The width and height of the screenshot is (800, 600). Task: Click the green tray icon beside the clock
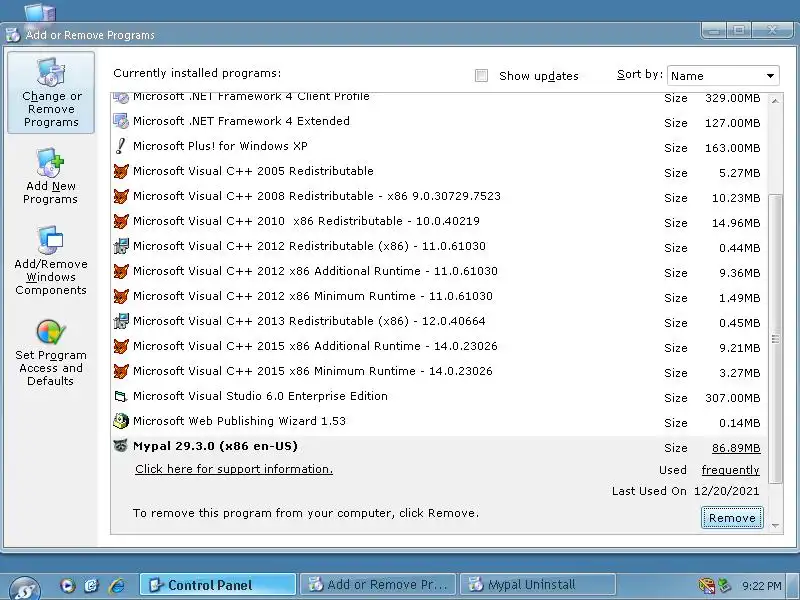(x=724, y=586)
